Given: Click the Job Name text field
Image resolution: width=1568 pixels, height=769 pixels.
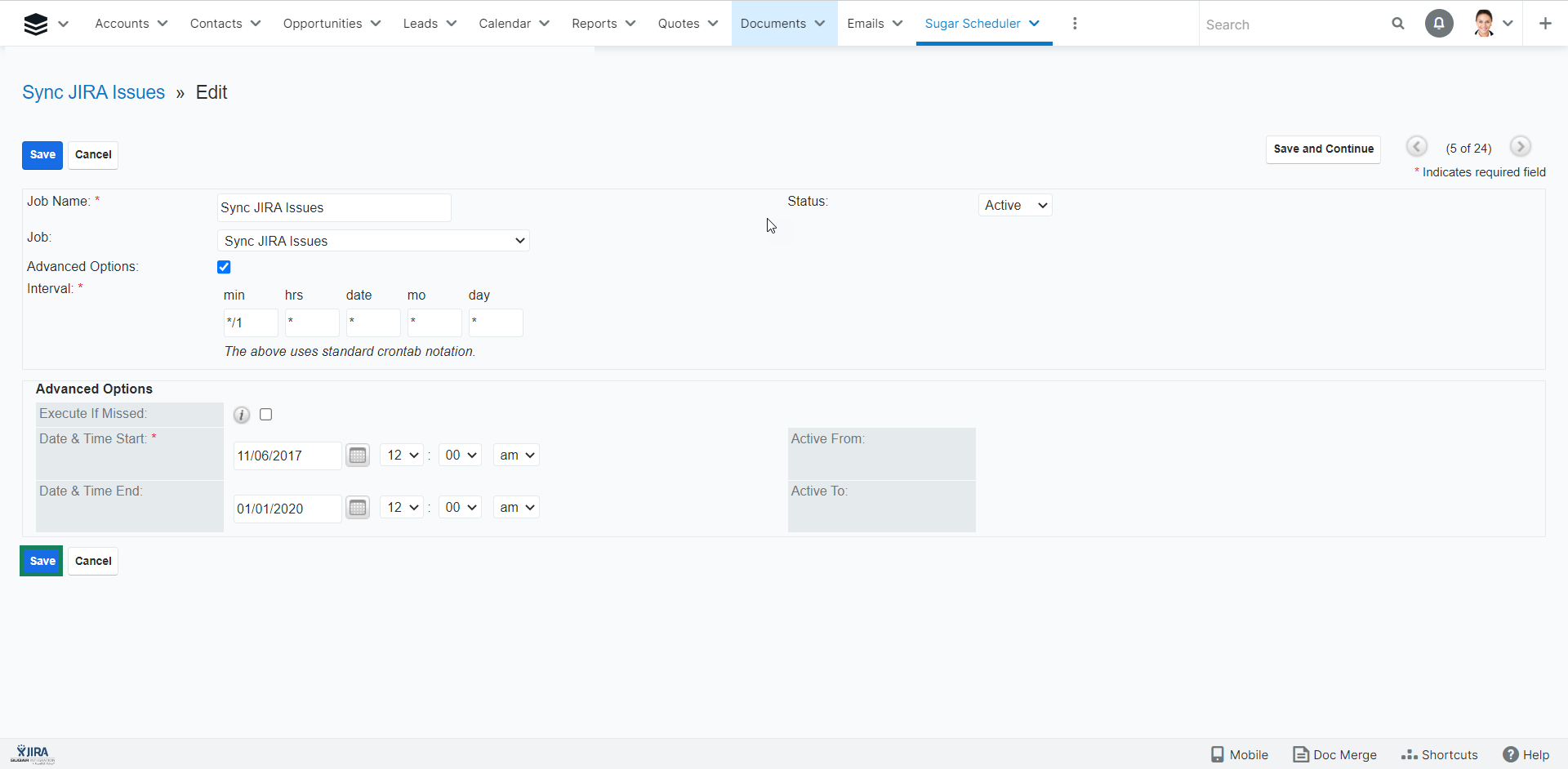Looking at the screenshot, I should (x=334, y=208).
